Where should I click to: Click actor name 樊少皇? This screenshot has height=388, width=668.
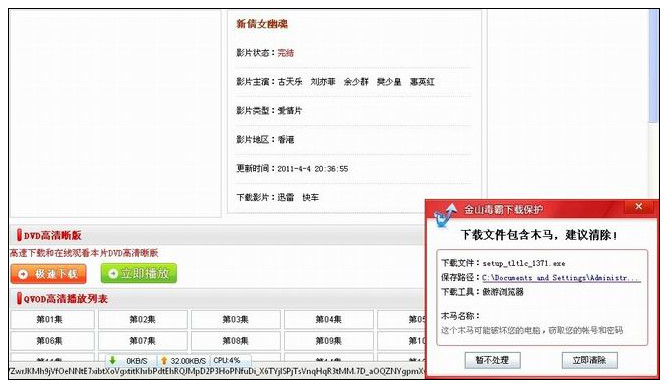click(x=389, y=81)
